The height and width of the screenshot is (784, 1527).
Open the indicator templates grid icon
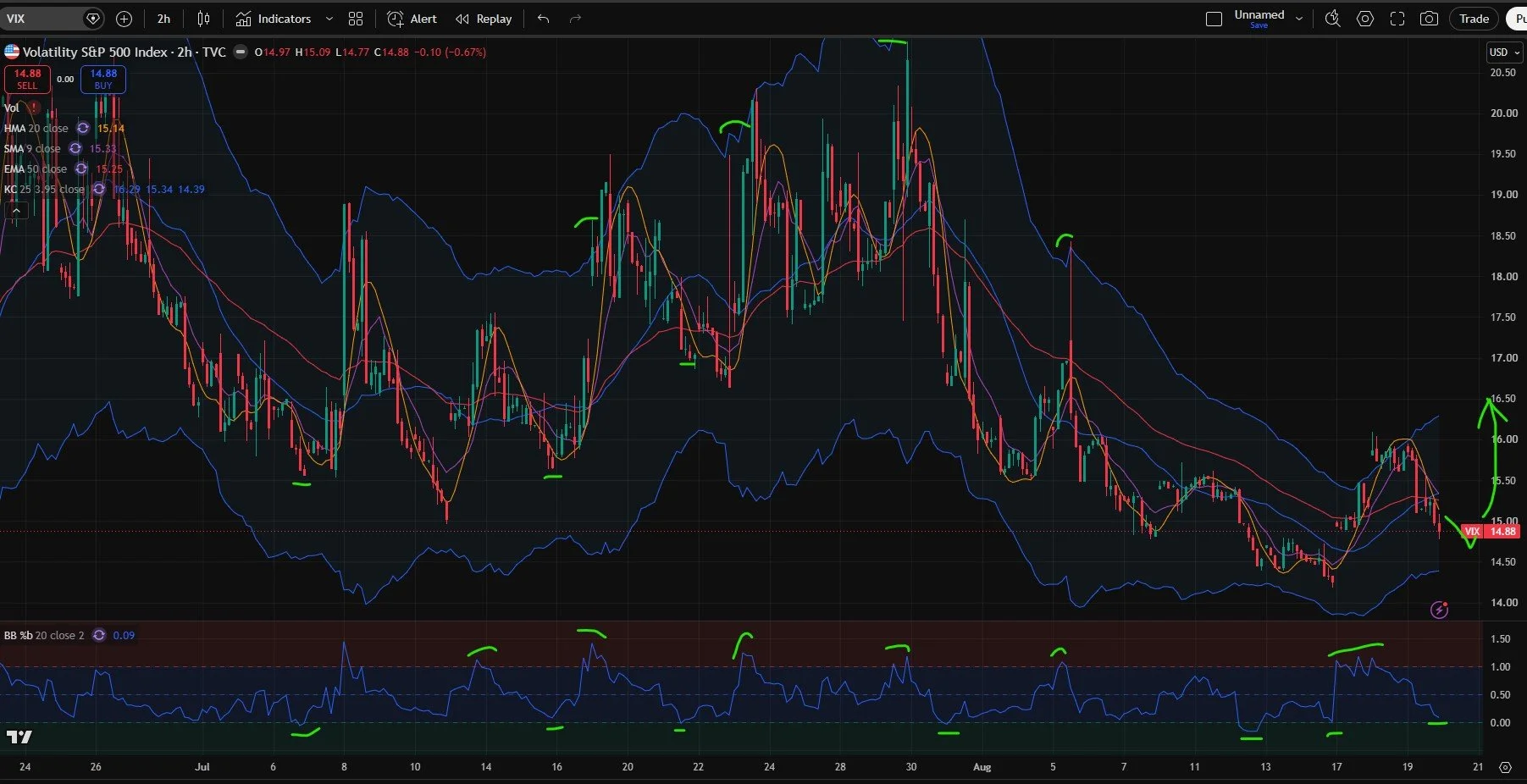(x=356, y=19)
